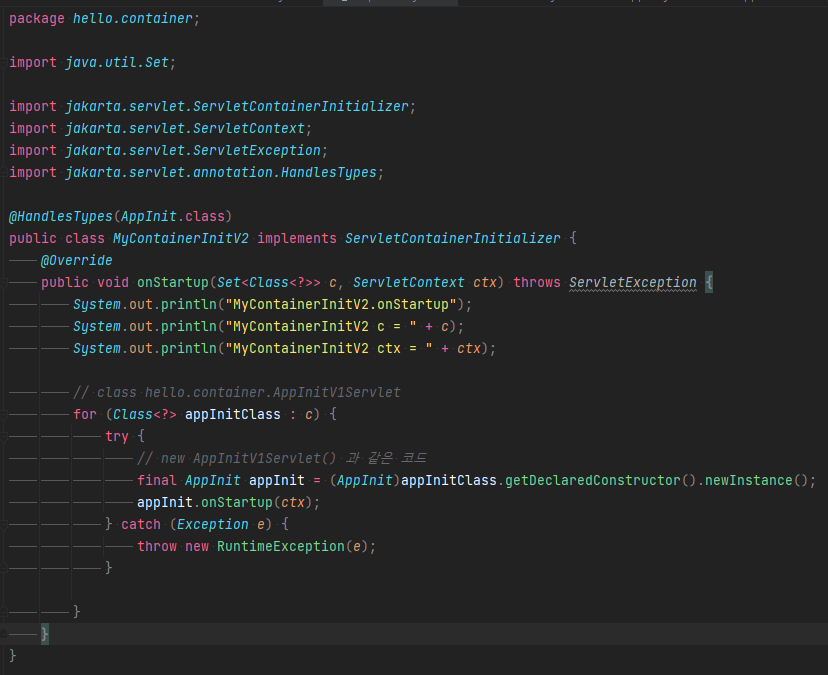The image size is (828, 675).
Task: Click the final closing brace of the class
Action: 13,655
